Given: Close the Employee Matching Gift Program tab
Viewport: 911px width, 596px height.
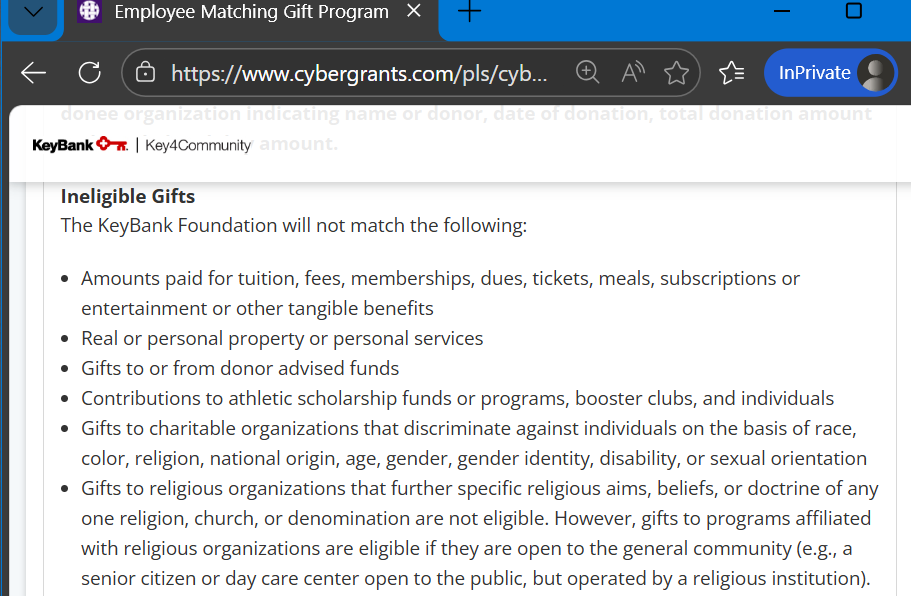Looking at the screenshot, I should coord(414,11).
